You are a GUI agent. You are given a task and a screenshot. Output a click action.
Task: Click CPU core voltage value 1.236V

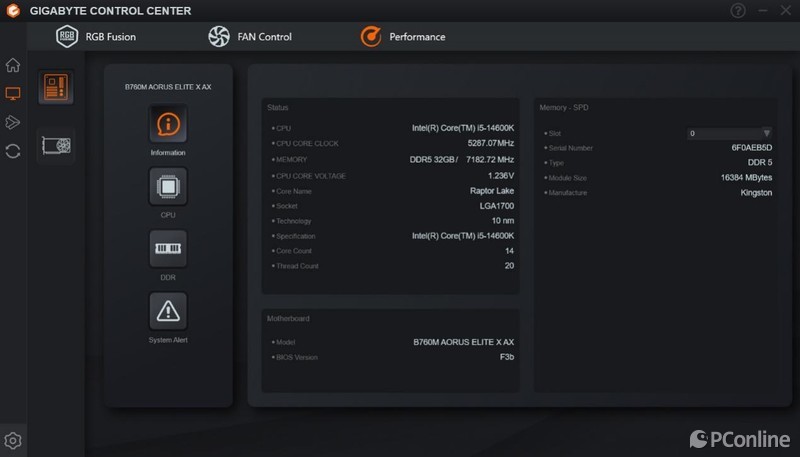coord(501,175)
